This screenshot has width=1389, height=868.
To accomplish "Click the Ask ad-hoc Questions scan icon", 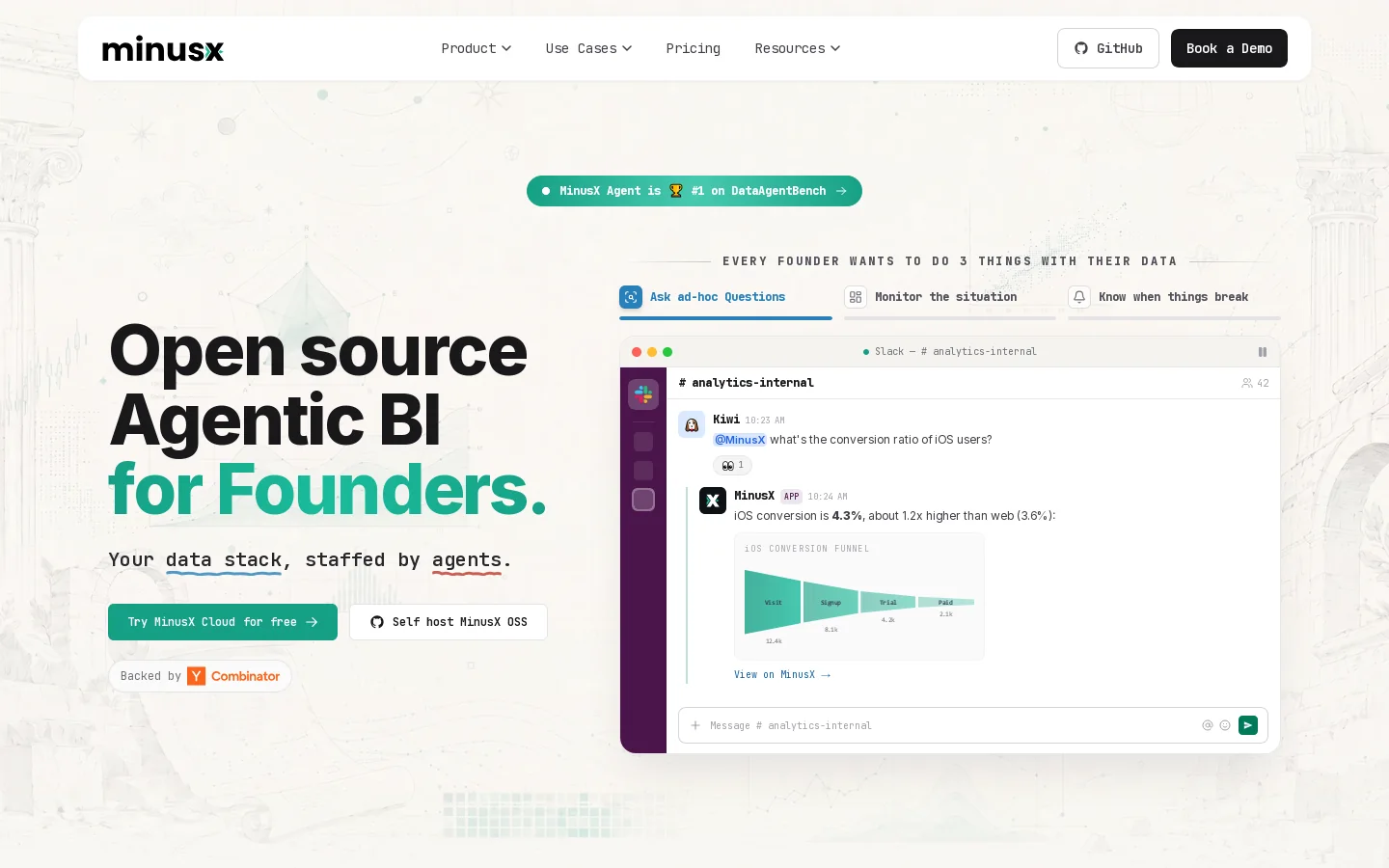I will tap(631, 297).
